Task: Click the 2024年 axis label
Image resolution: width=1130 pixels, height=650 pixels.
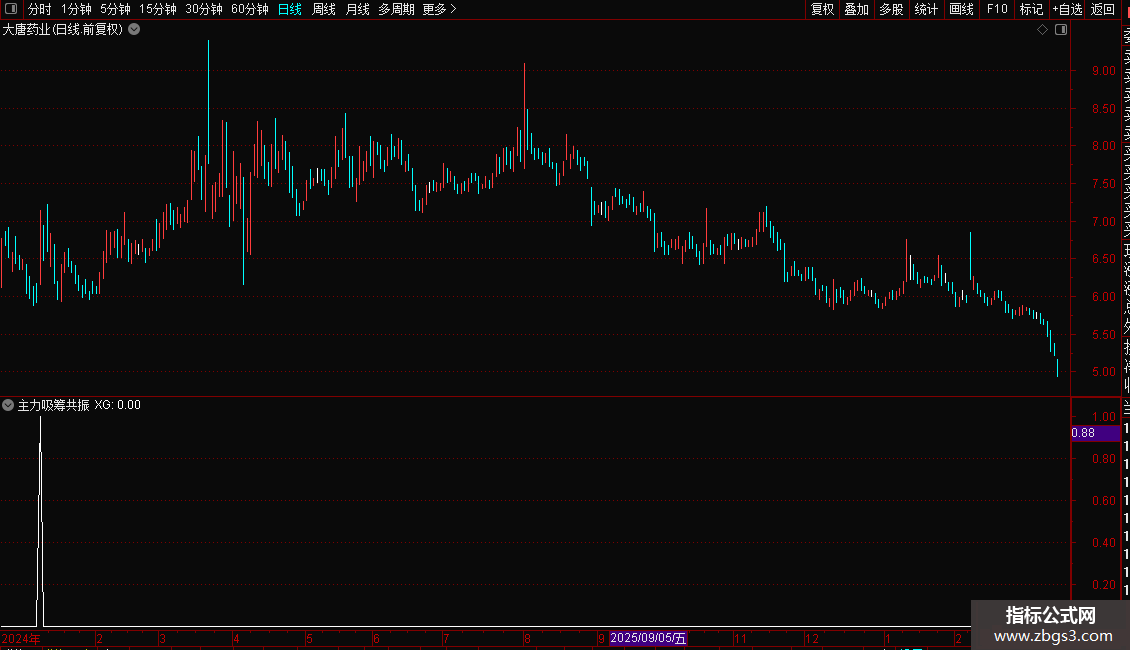Action: tap(21, 638)
